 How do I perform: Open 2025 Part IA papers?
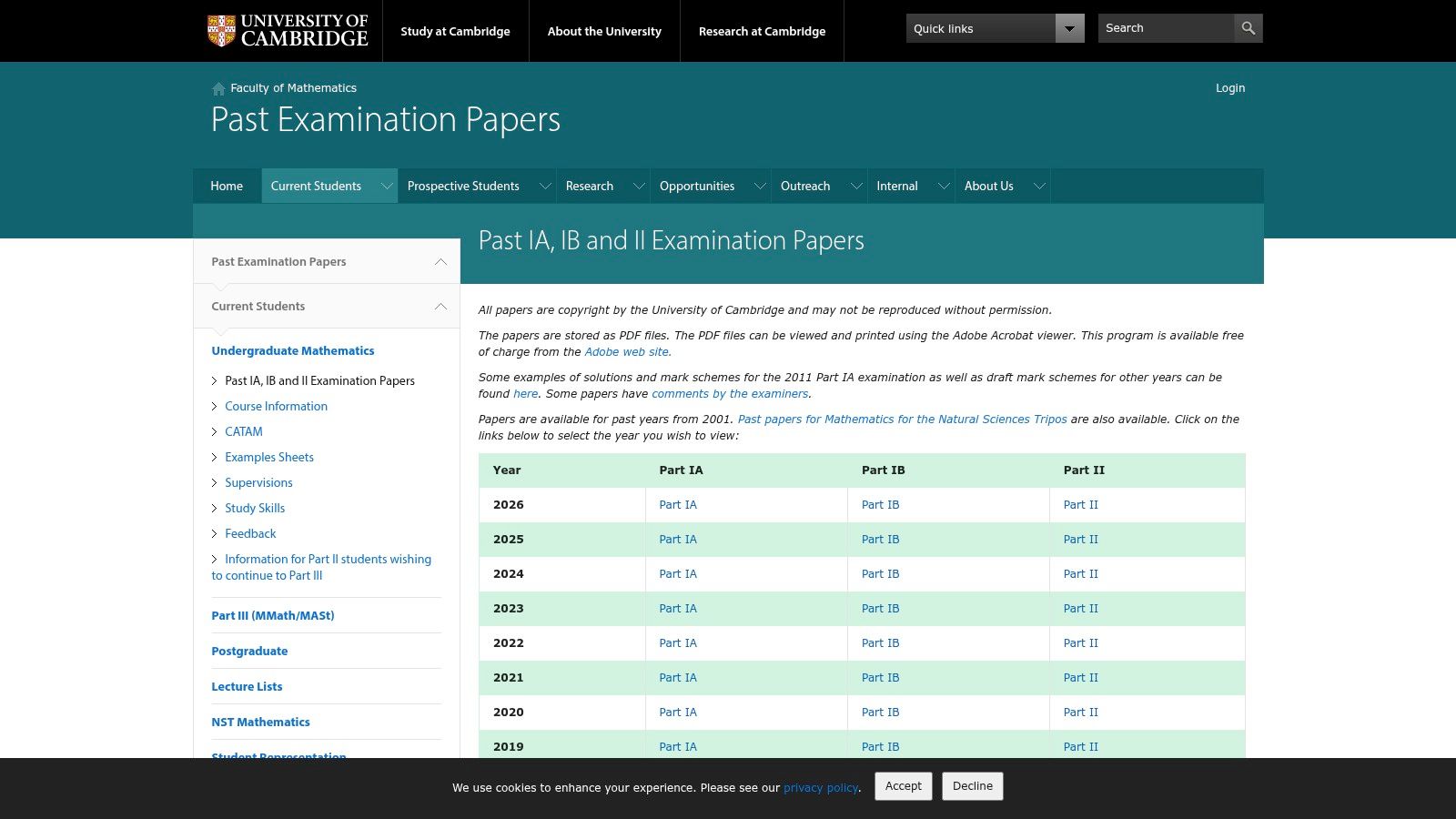click(678, 540)
